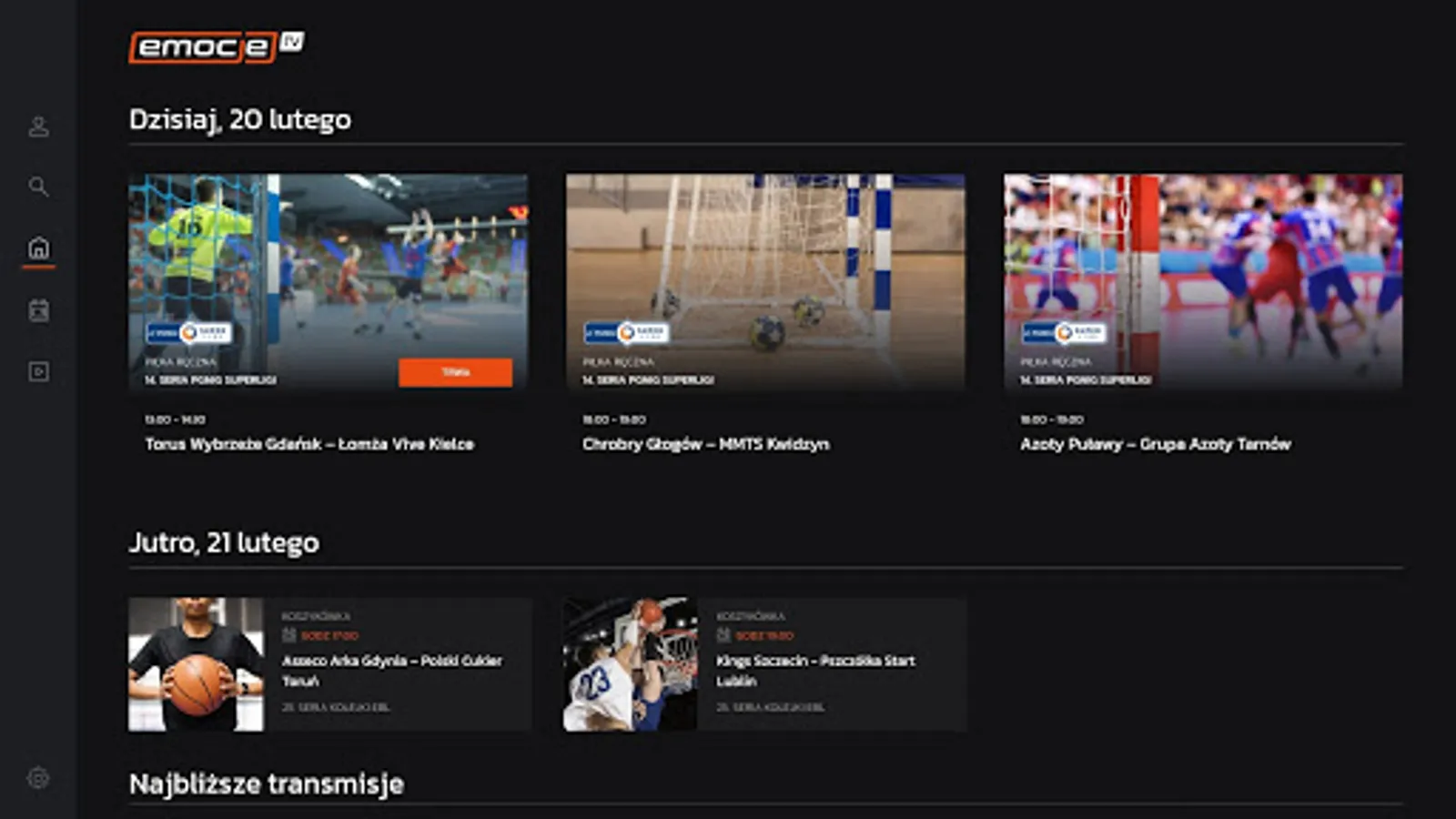This screenshot has height=819, width=1456.
Task: Click round label at bottom of Kings Szczecin card
Action: point(770,707)
